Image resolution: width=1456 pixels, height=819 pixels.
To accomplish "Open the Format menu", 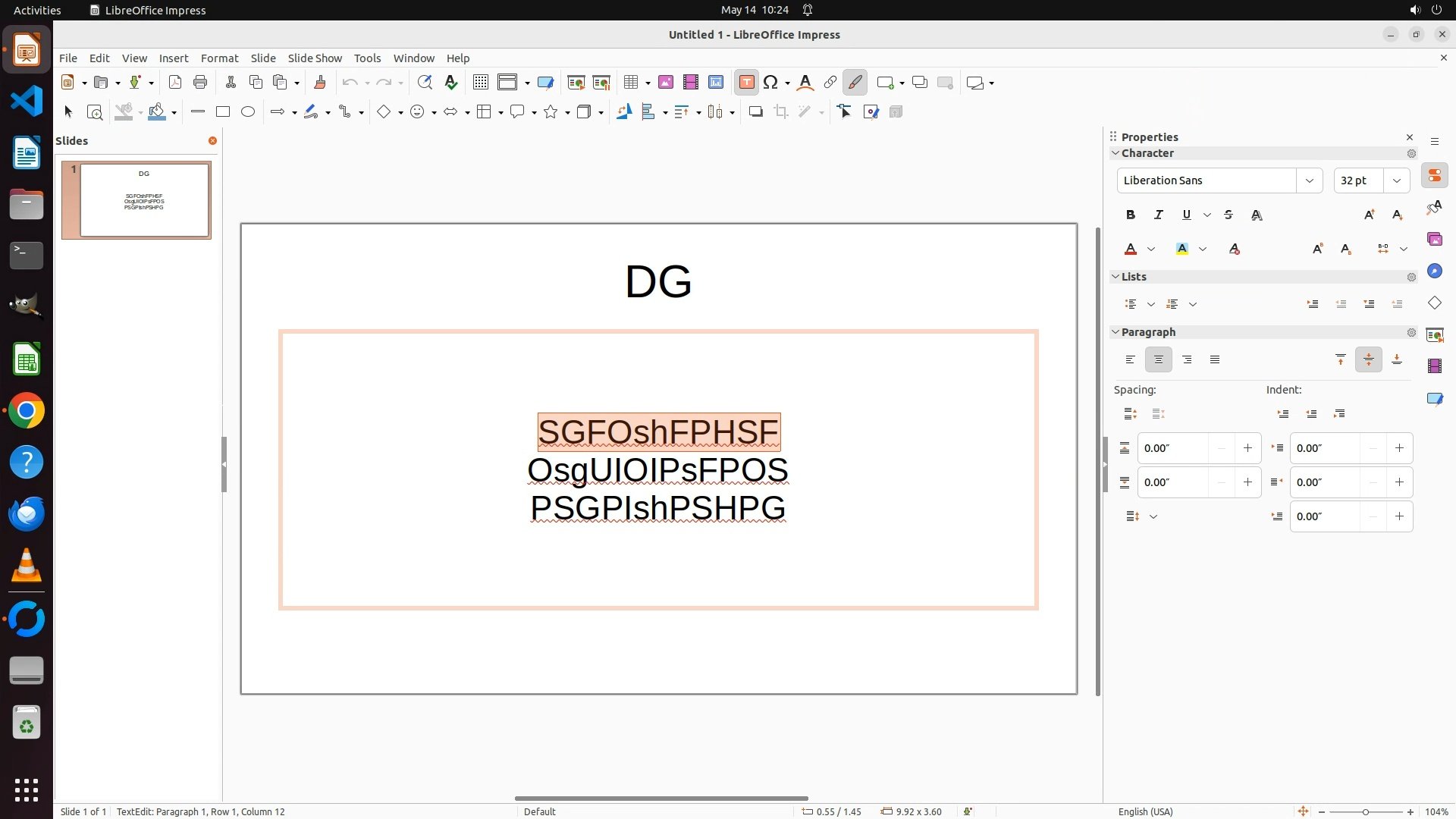I will (x=219, y=58).
